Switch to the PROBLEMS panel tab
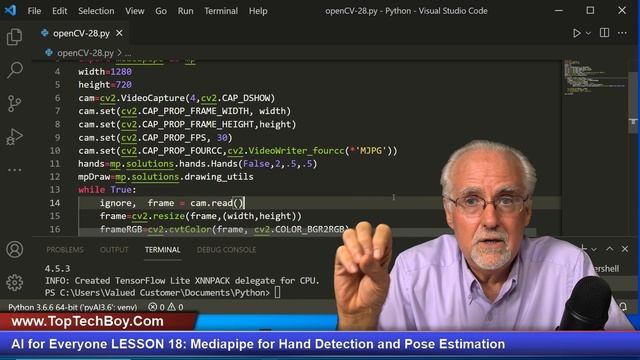Viewport: 640px width, 360px height. point(64,250)
